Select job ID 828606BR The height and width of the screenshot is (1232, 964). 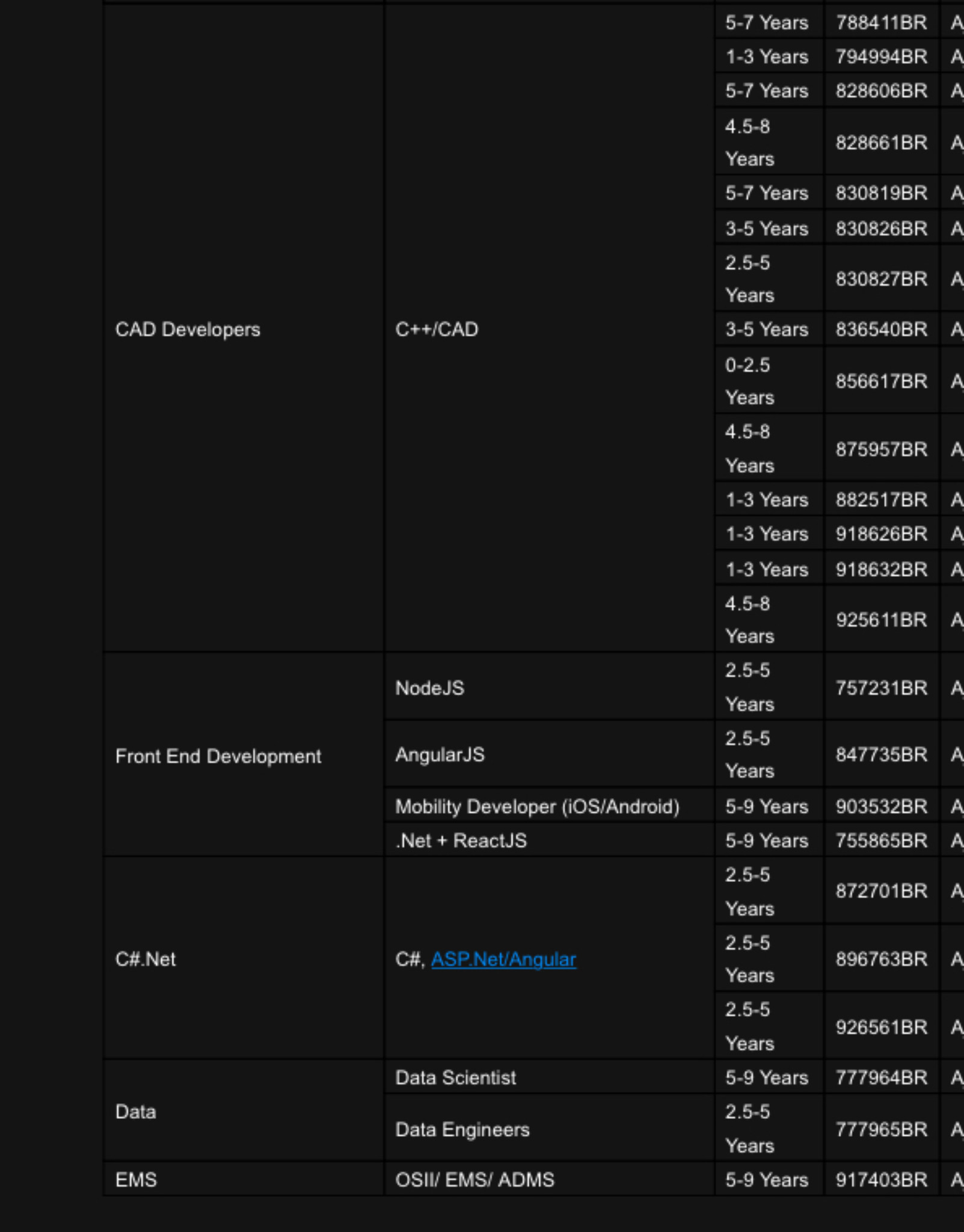pyautogui.click(x=881, y=91)
